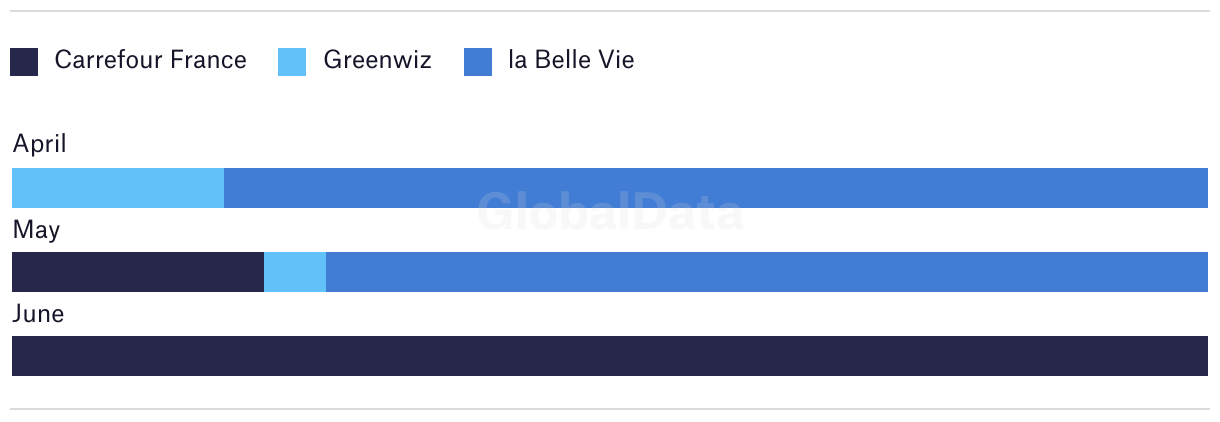
Task: Select Carrefour France bar for June
Action: pos(610,356)
